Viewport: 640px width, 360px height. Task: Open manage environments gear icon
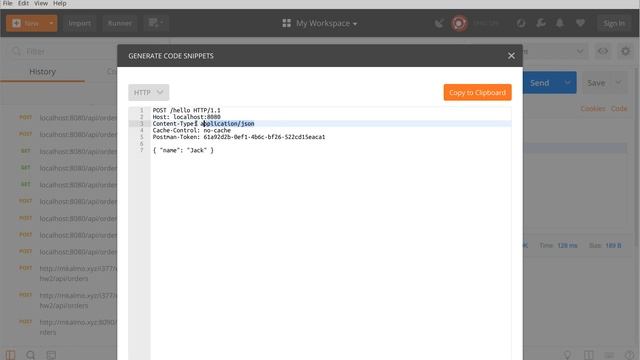[625, 51]
